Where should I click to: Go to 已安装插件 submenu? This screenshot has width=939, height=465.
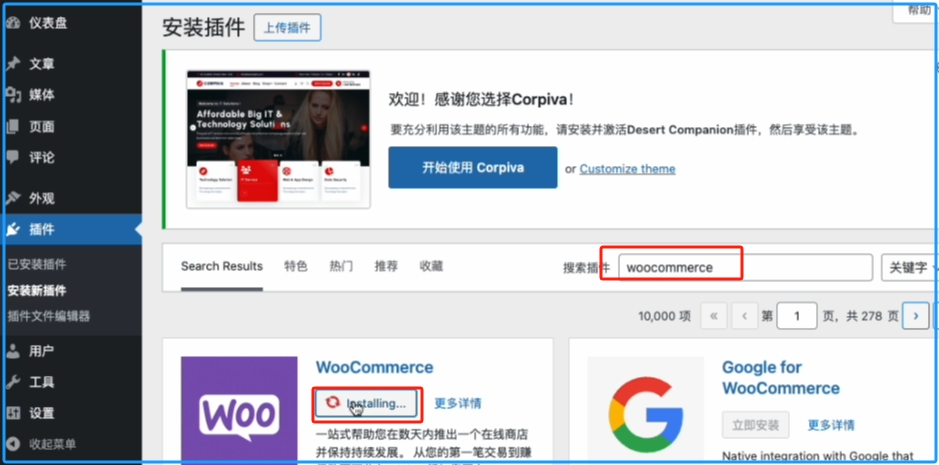pos(37,264)
